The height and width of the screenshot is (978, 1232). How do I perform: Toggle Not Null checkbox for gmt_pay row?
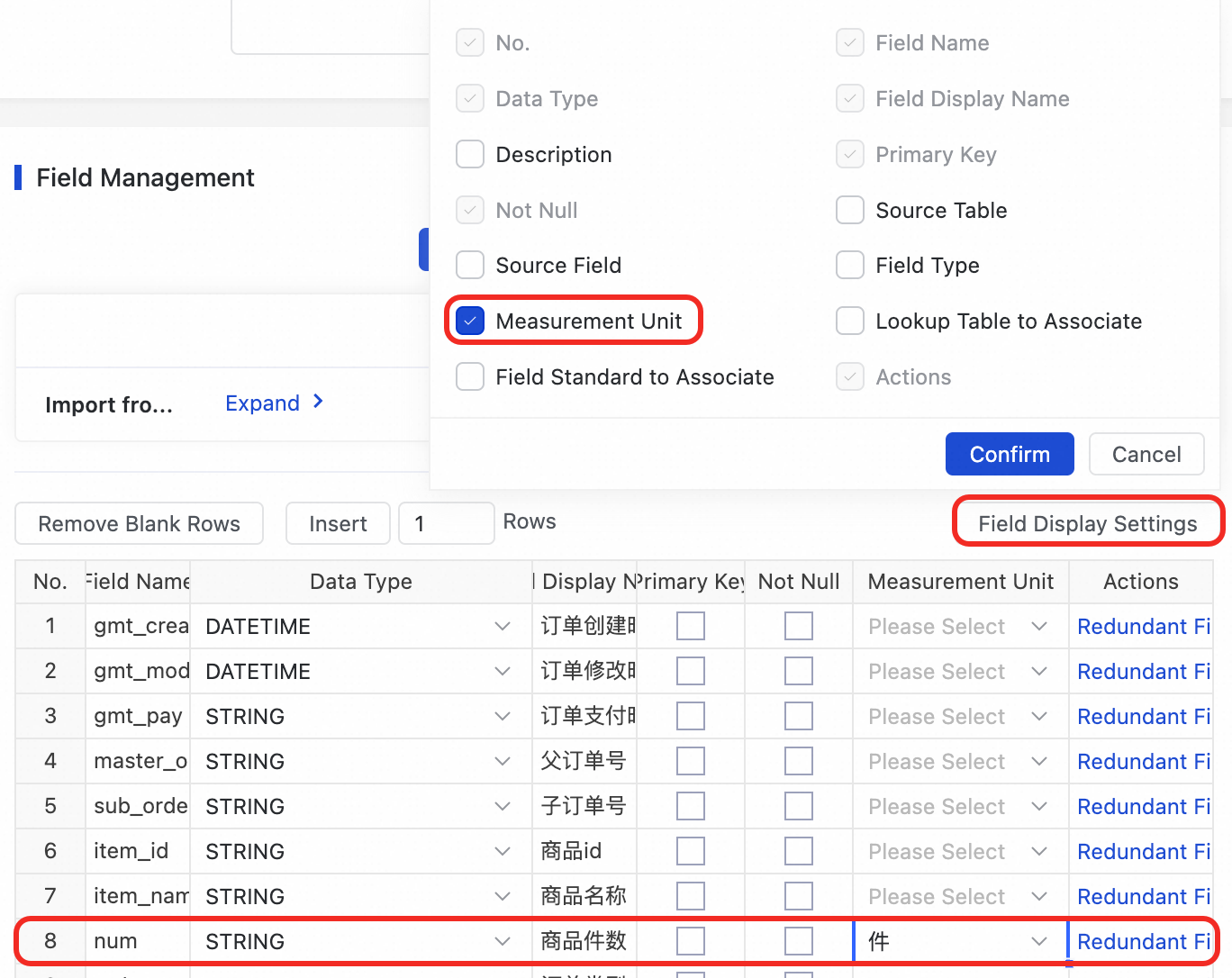point(799,716)
